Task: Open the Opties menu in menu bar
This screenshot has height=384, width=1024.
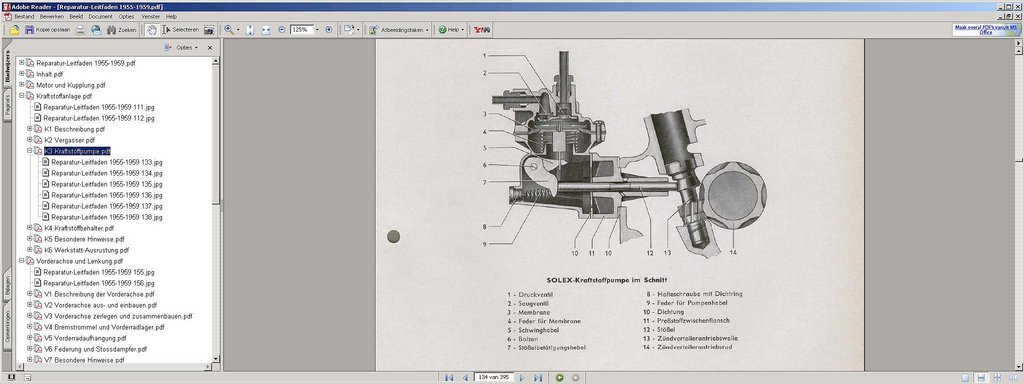Action: click(x=127, y=16)
